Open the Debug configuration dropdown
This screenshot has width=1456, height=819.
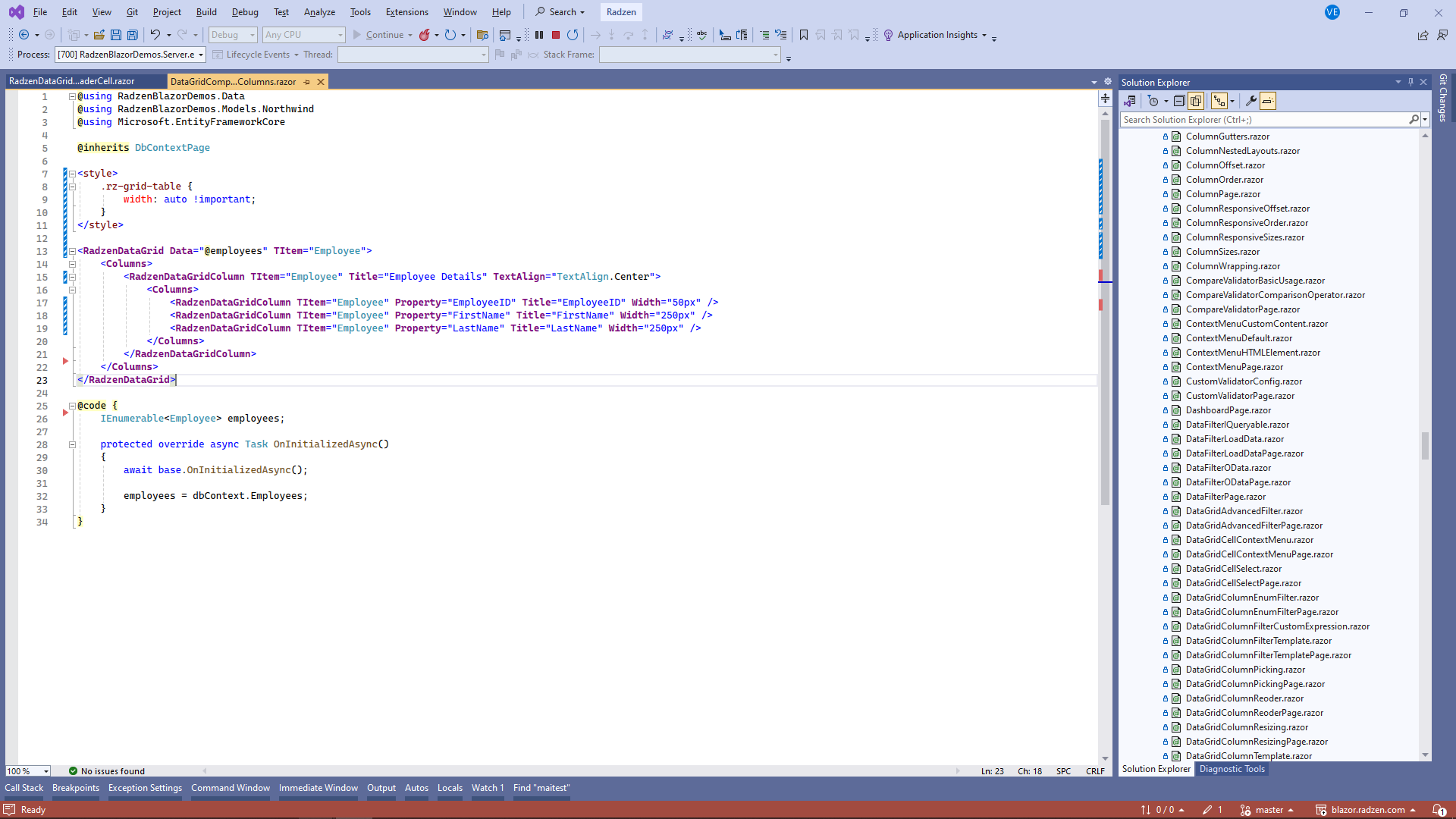tap(233, 35)
